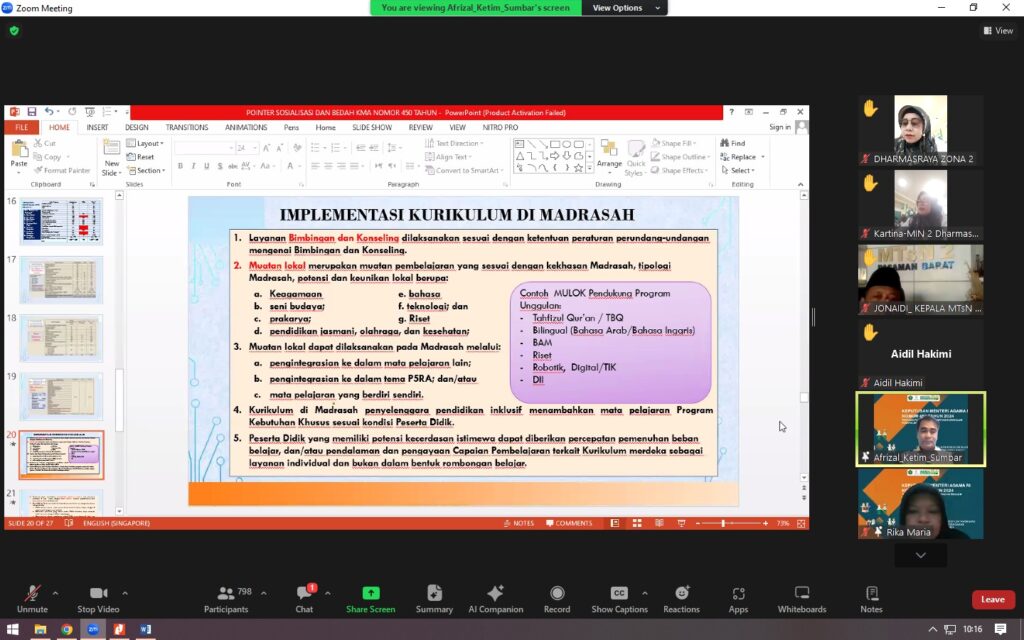Change layout using the View button
1024x640 pixels.
(x=997, y=31)
